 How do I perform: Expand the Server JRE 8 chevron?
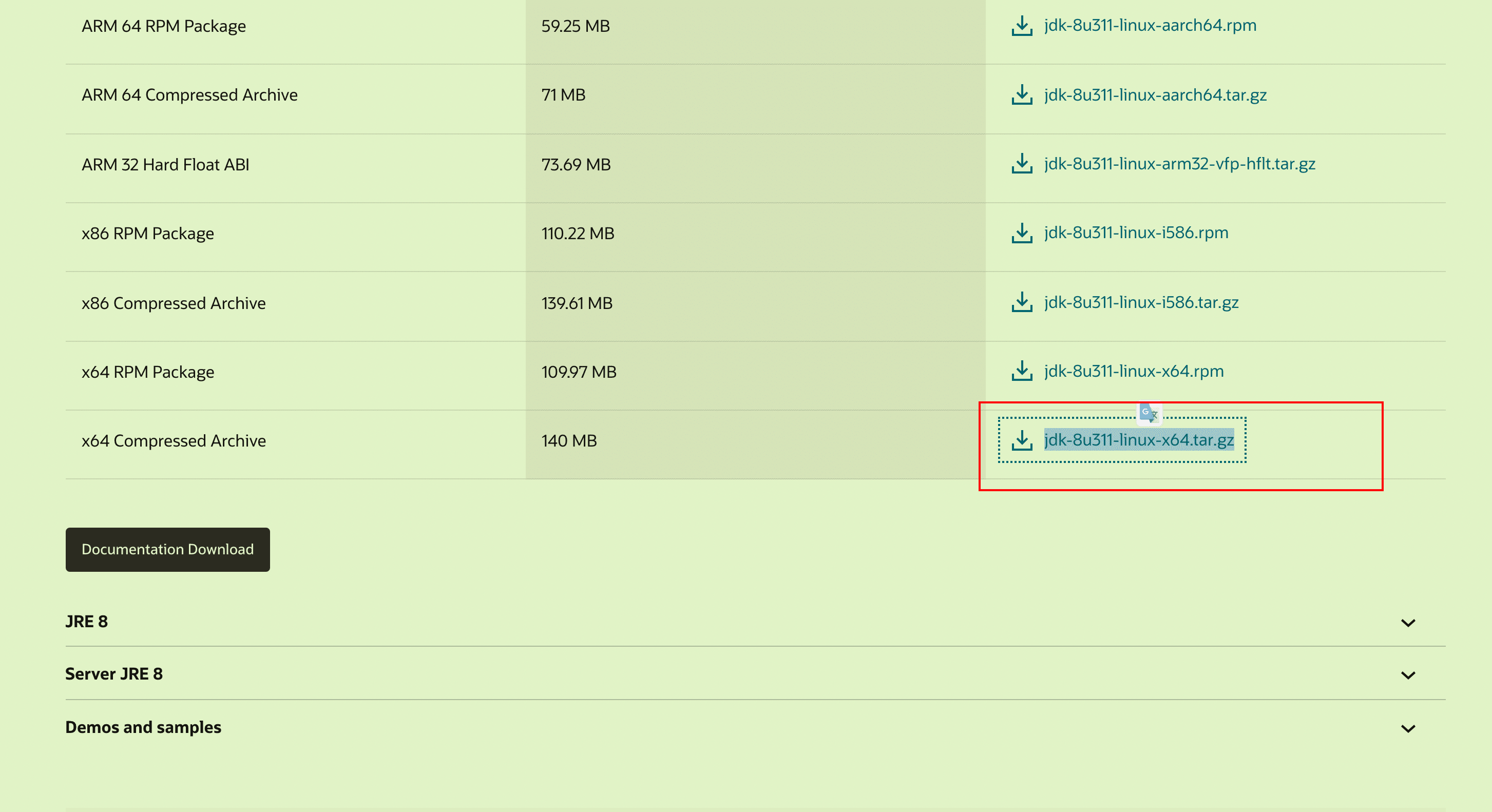pos(1408,675)
